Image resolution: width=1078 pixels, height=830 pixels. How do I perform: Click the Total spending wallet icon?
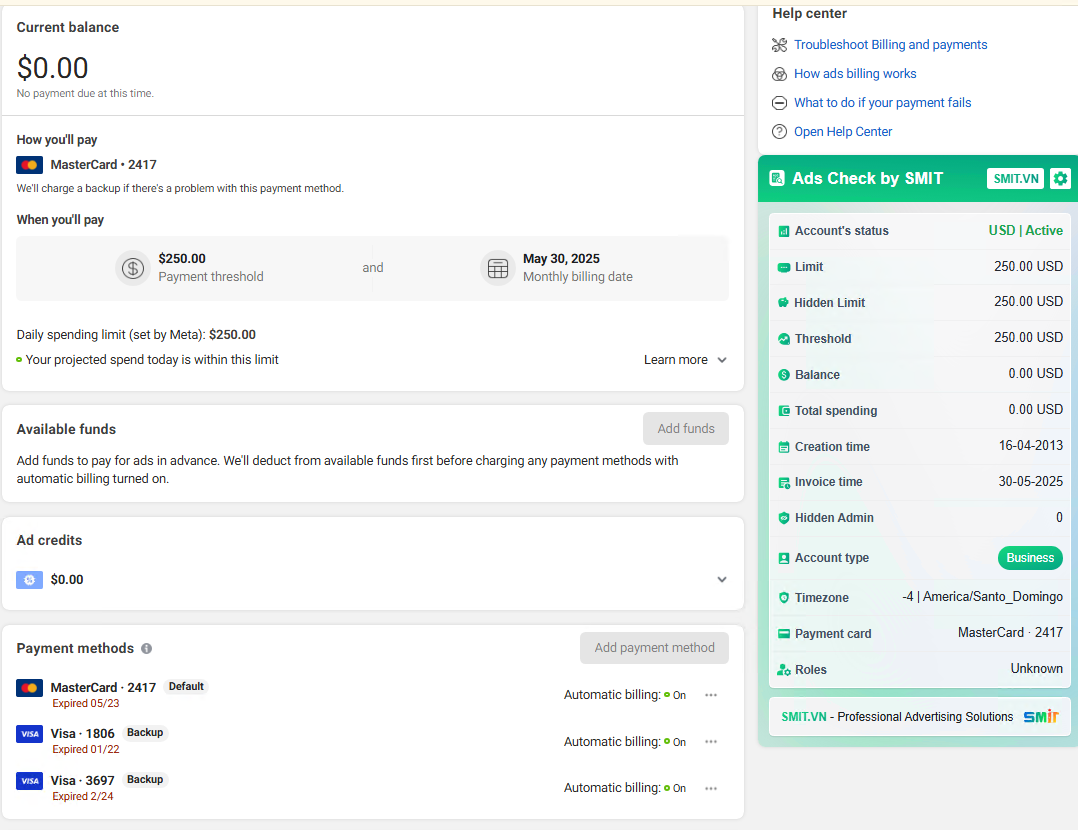coord(784,411)
